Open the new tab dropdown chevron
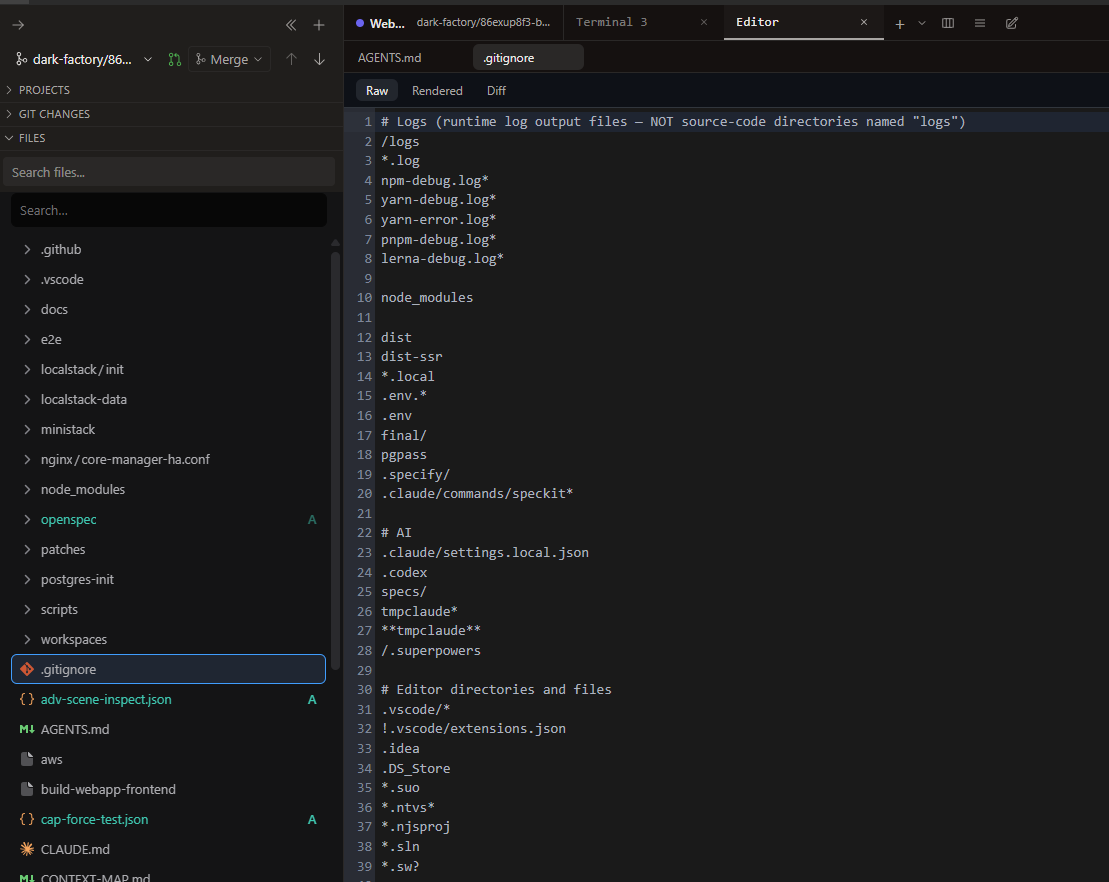The height and width of the screenshot is (882, 1109). point(922,23)
